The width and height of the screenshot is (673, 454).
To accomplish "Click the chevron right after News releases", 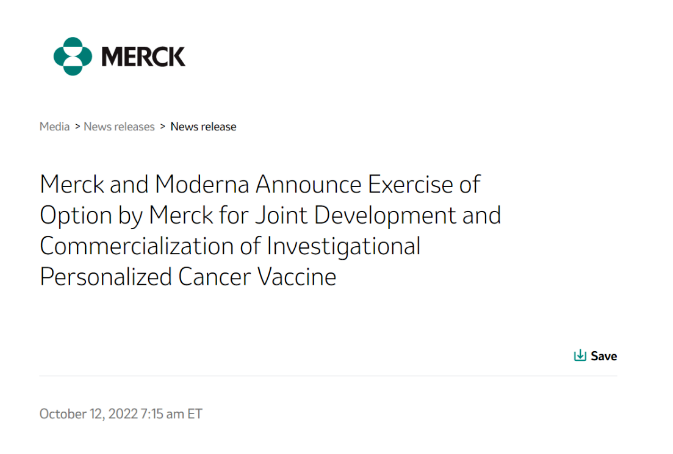I will [x=162, y=127].
